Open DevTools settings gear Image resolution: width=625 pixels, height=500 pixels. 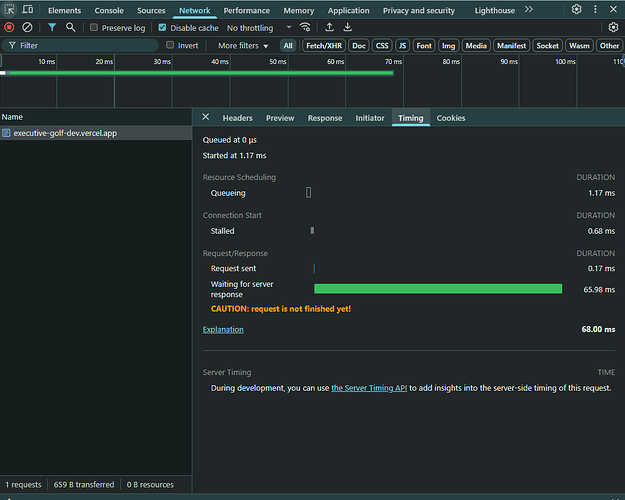click(x=576, y=10)
